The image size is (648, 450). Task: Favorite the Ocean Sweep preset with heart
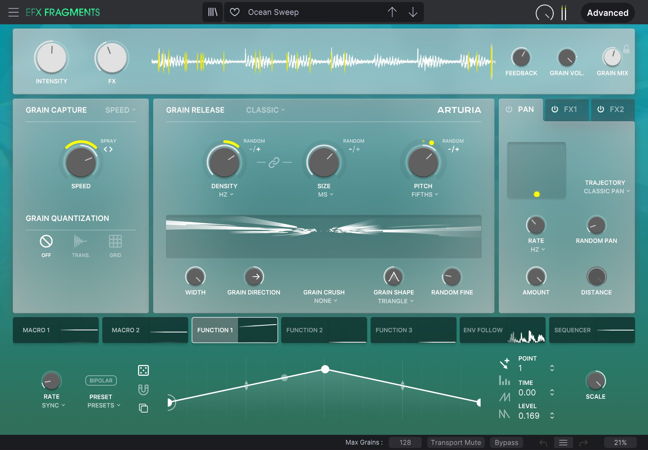235,12
